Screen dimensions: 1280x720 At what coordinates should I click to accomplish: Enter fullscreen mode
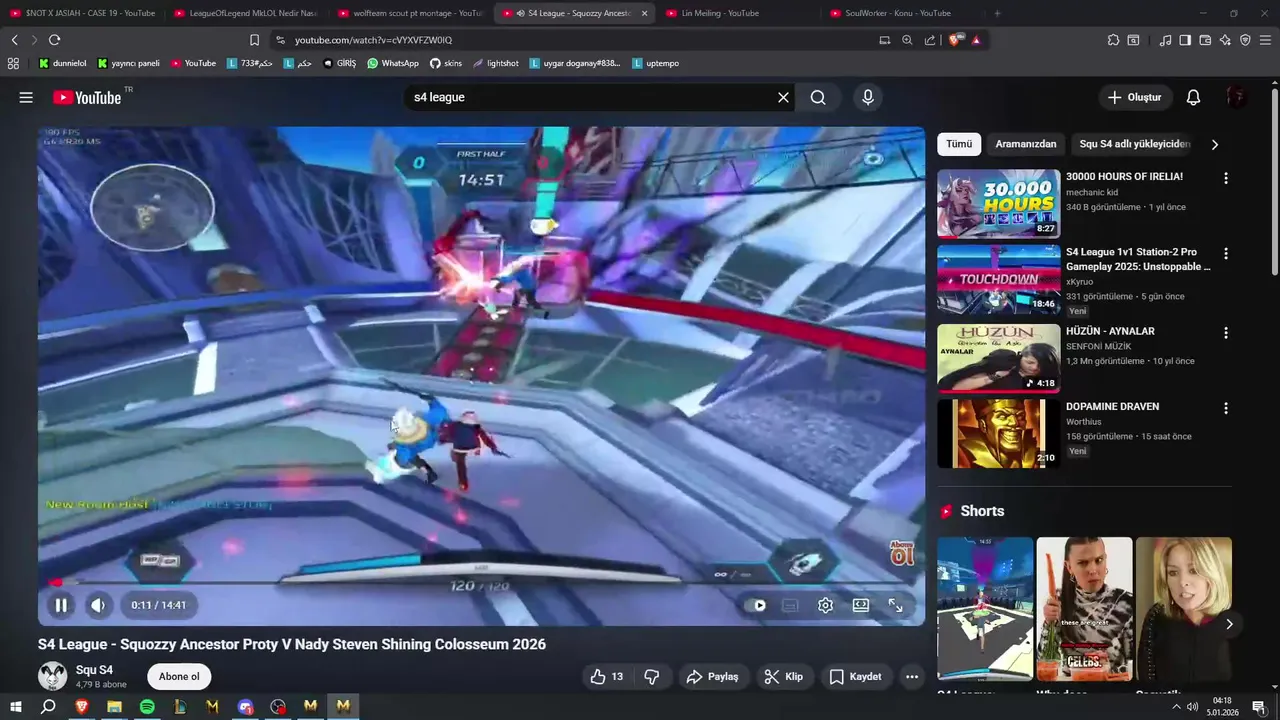click(896, 605)
